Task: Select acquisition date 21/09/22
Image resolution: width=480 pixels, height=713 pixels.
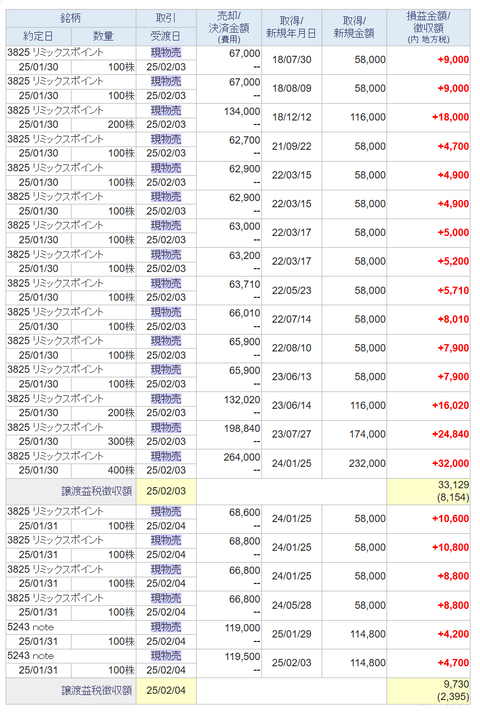Action: 291,146
